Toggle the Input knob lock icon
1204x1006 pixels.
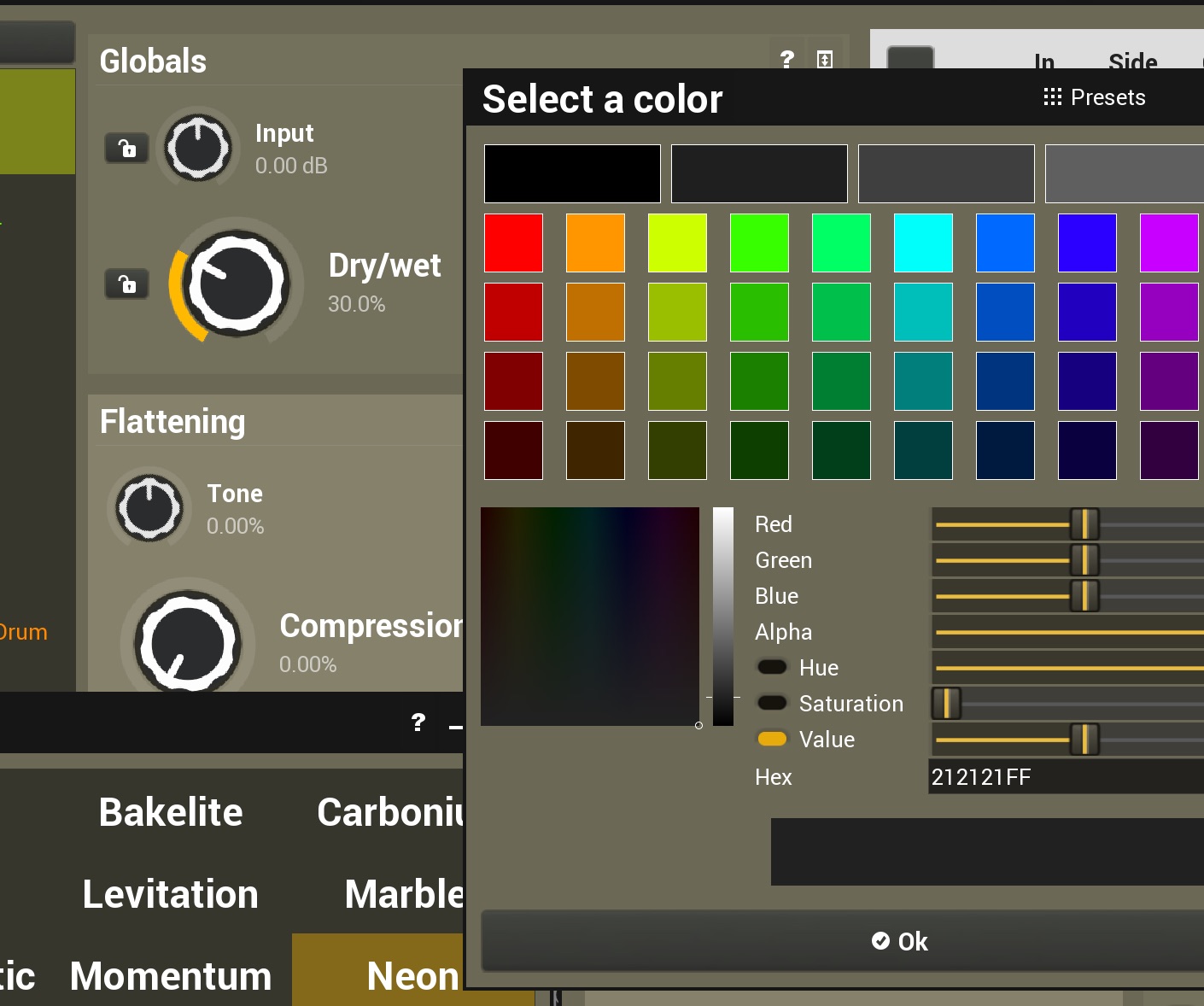pos(126,149)
